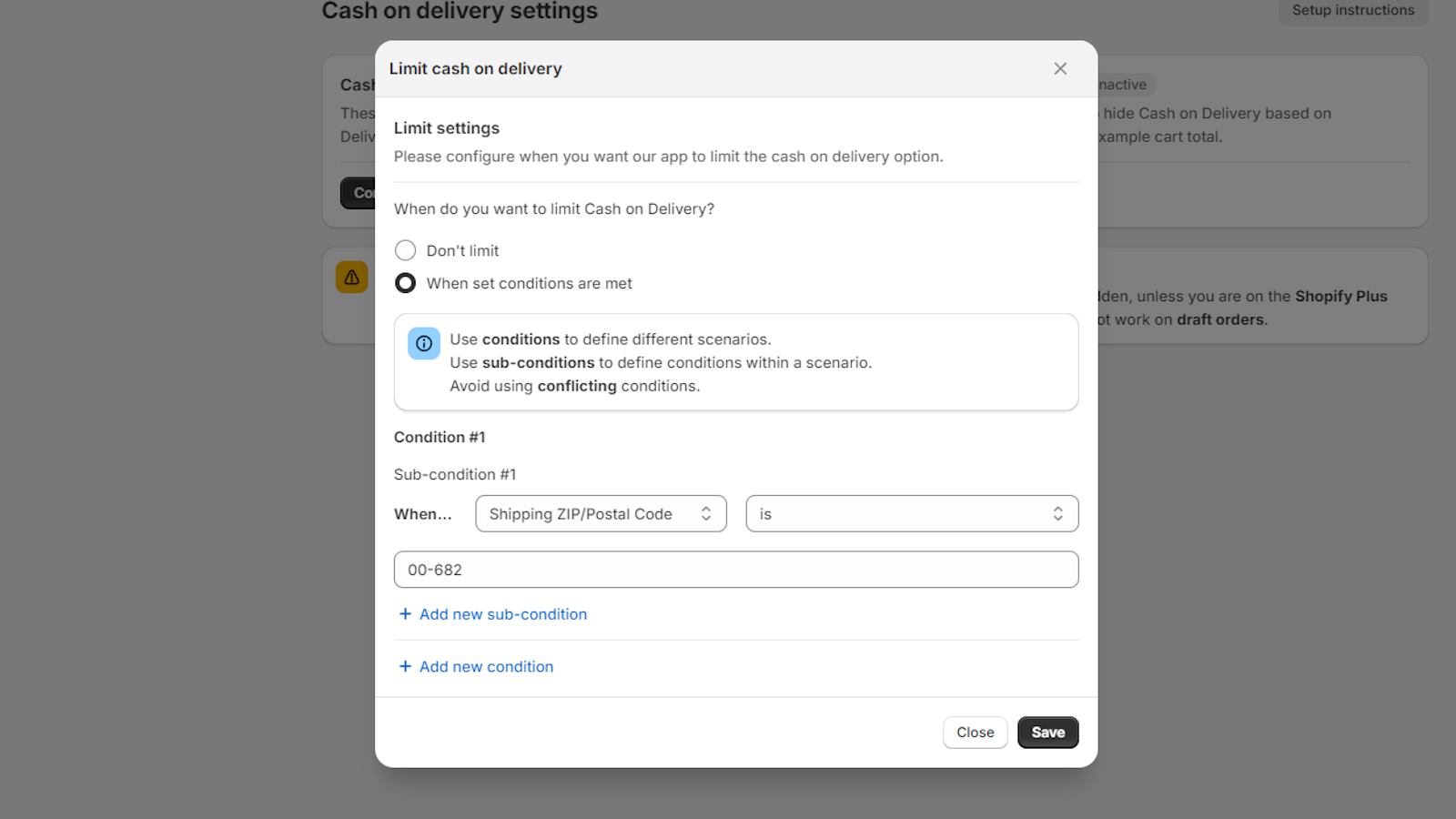Image resolution: width=1456 pixels, height=819 pixels.
Task: Click the blue info icon
Action: (x=424, y=344)
